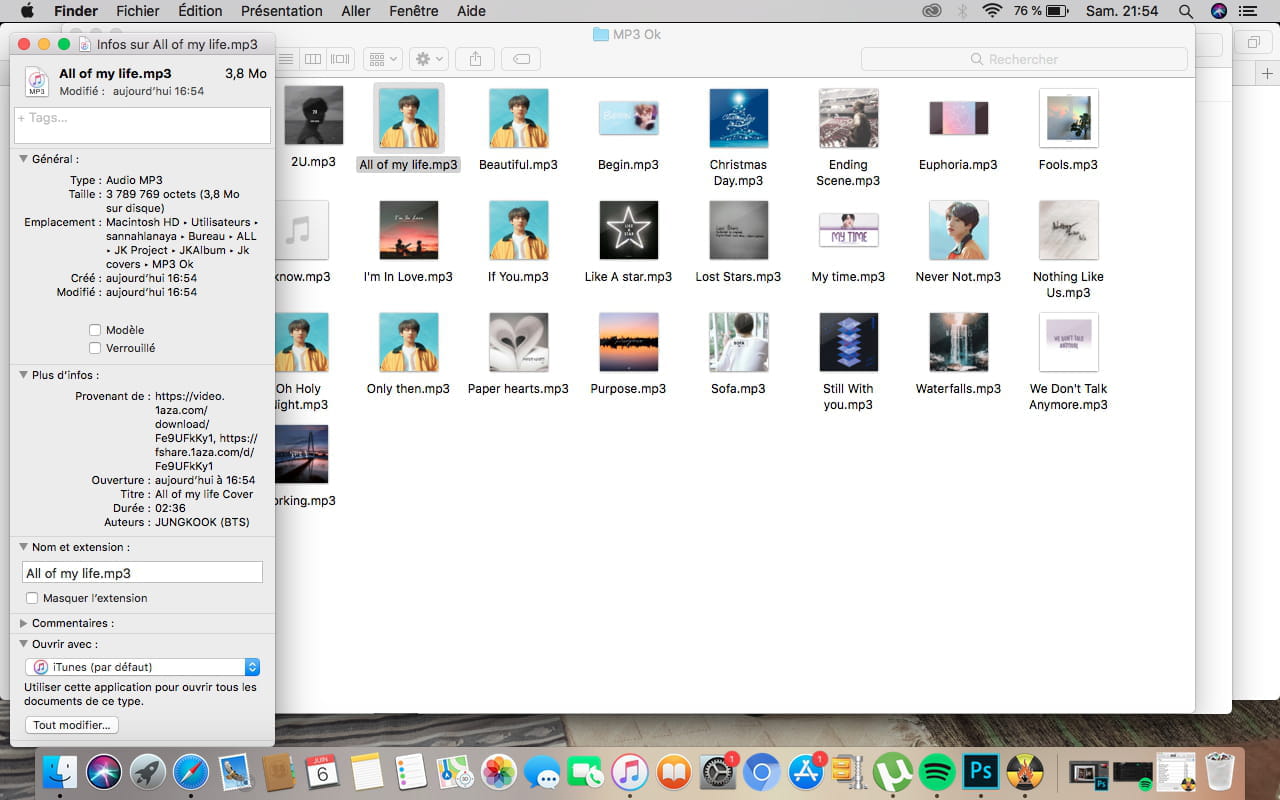Screen dimensions: 1280x800
Task: Open Messages bubble icon in Dock
Action: pos(542,771)
